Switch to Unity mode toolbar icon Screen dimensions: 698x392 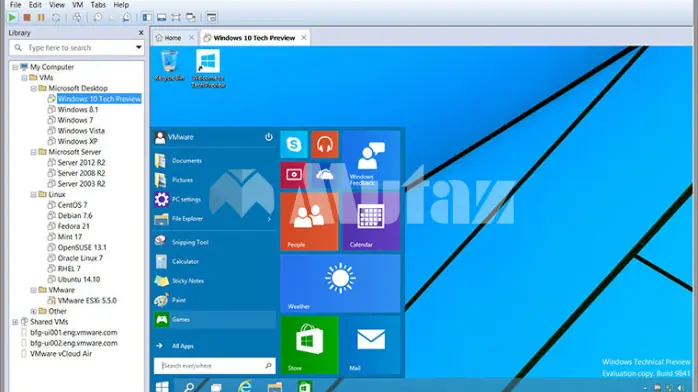(191, 17)
